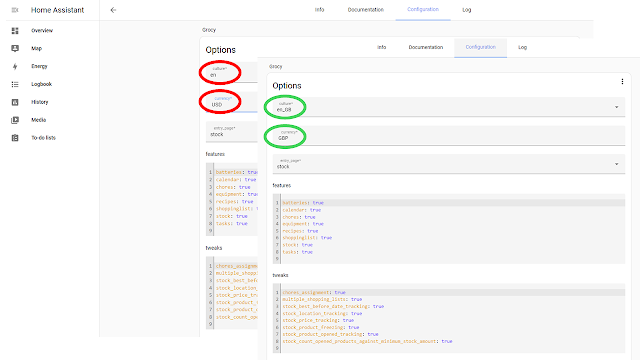Screen dimensions: 640x360
Task: Open Info tab in the front panel
Action: [x=382, y=47]
